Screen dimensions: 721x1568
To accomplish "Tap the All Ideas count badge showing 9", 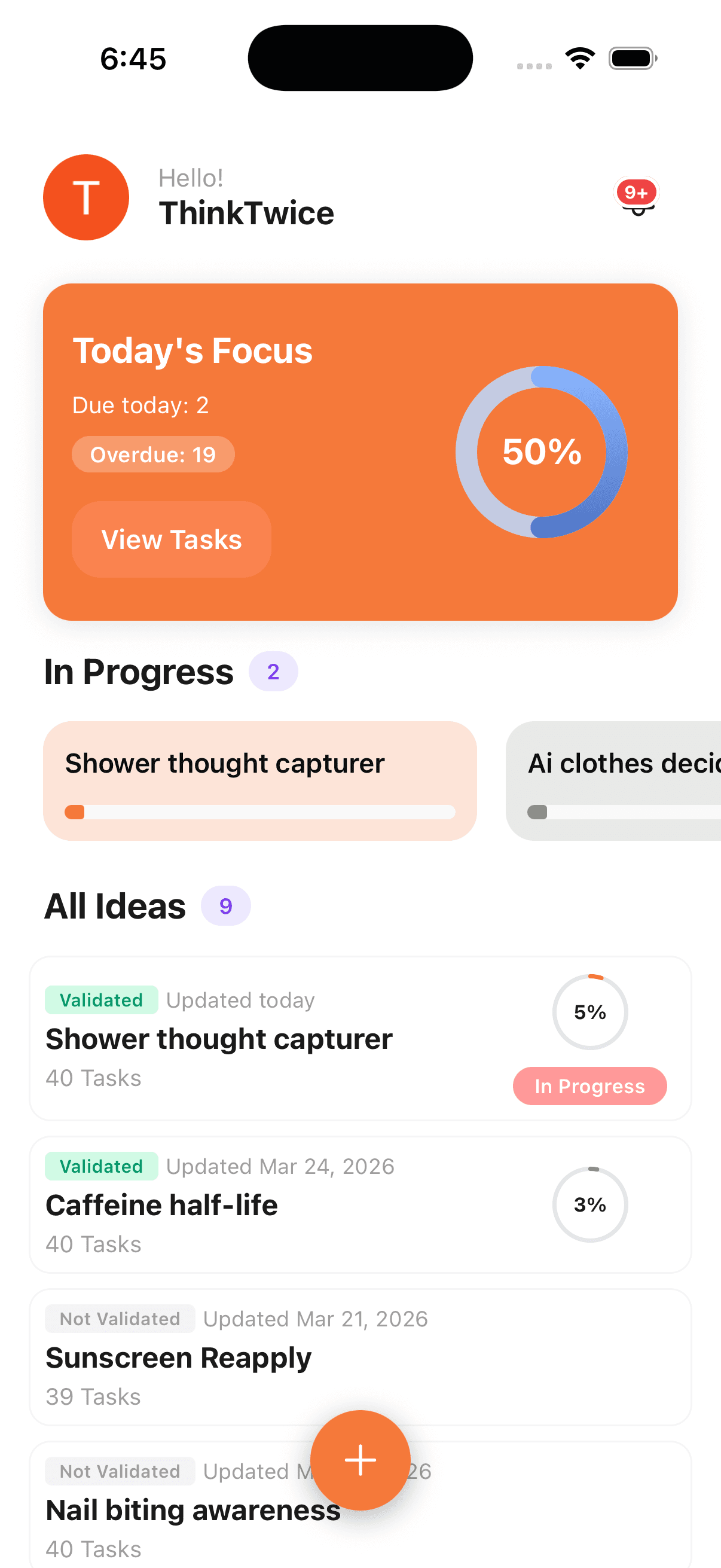I will [x=226, y=906].
